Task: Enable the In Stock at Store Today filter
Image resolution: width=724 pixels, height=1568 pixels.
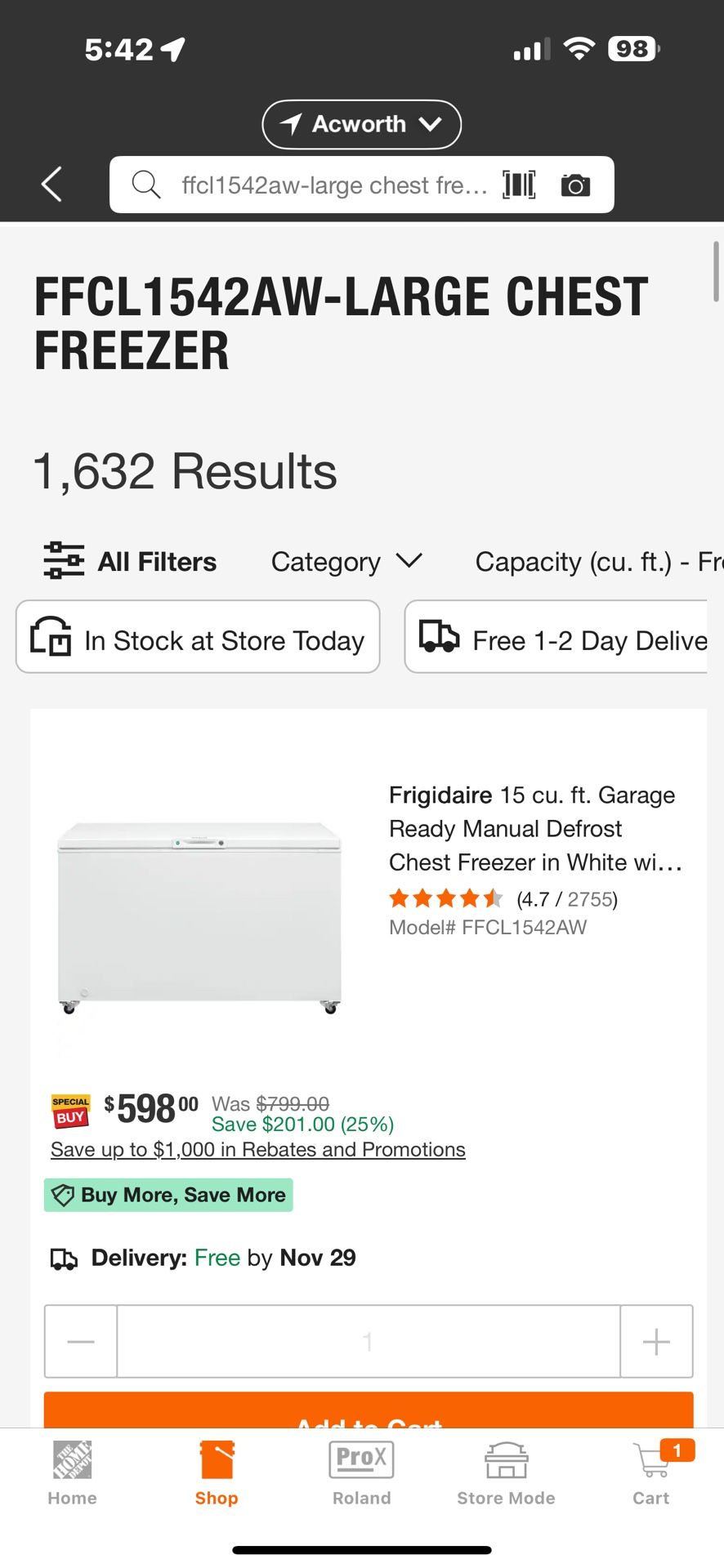Action: [197, 637]
